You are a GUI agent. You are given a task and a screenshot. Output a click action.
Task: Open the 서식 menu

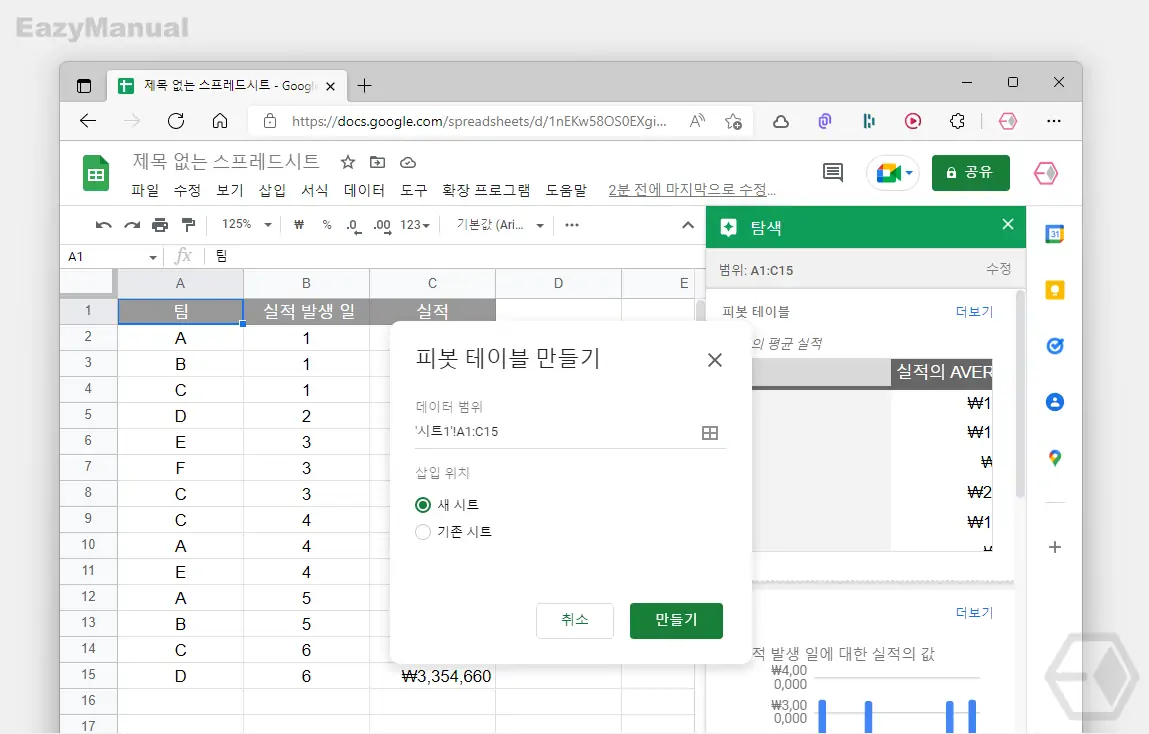coord(314,190)
